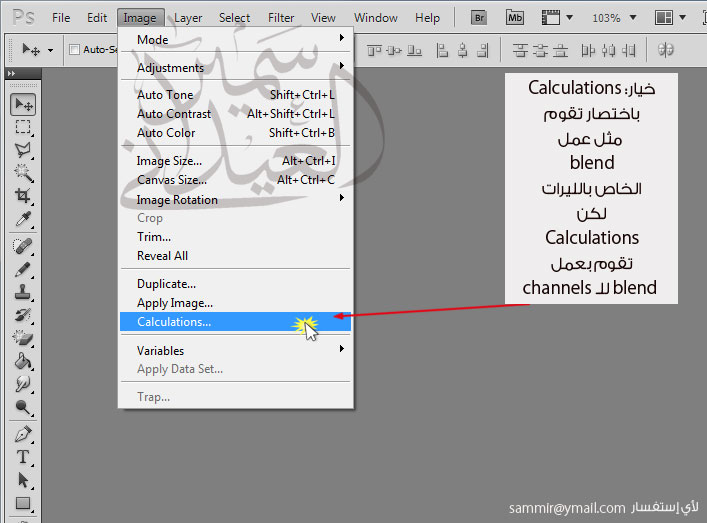This screenshot has width=707, height=523.
Task: Select the Path Selection tool
Action: [x=23, y=480]
